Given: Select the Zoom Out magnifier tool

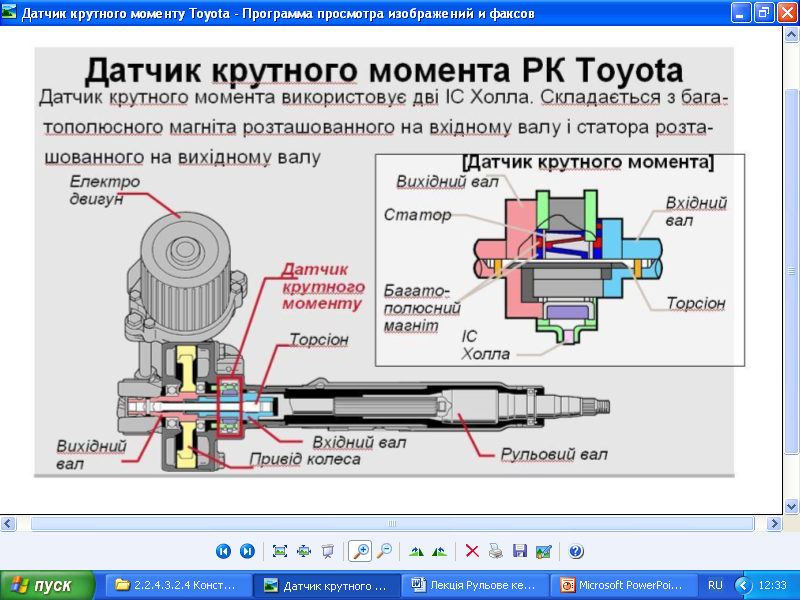Looking at the screenshot, I should [x=384, y=551].
